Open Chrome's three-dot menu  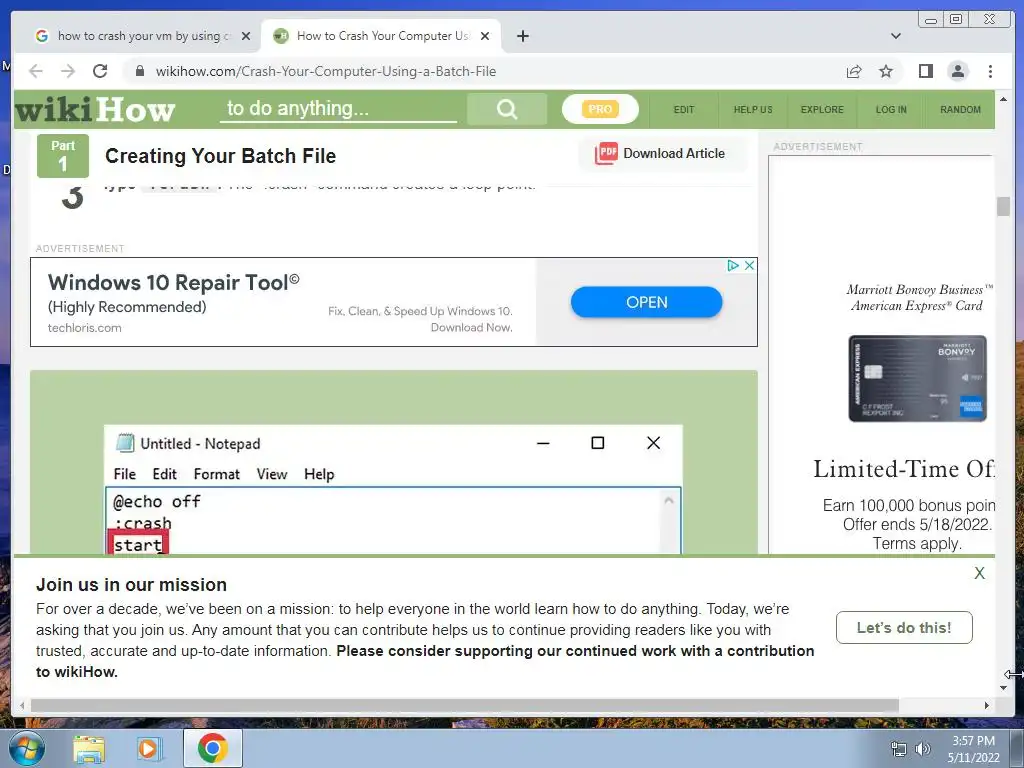(x=990, y=71)
